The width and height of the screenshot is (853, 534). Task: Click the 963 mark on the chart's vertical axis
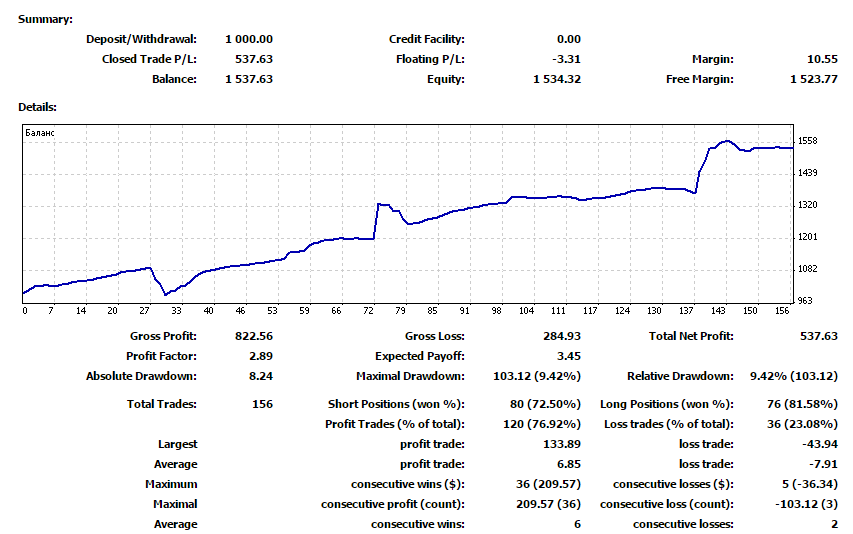click(x=806, y=300)
